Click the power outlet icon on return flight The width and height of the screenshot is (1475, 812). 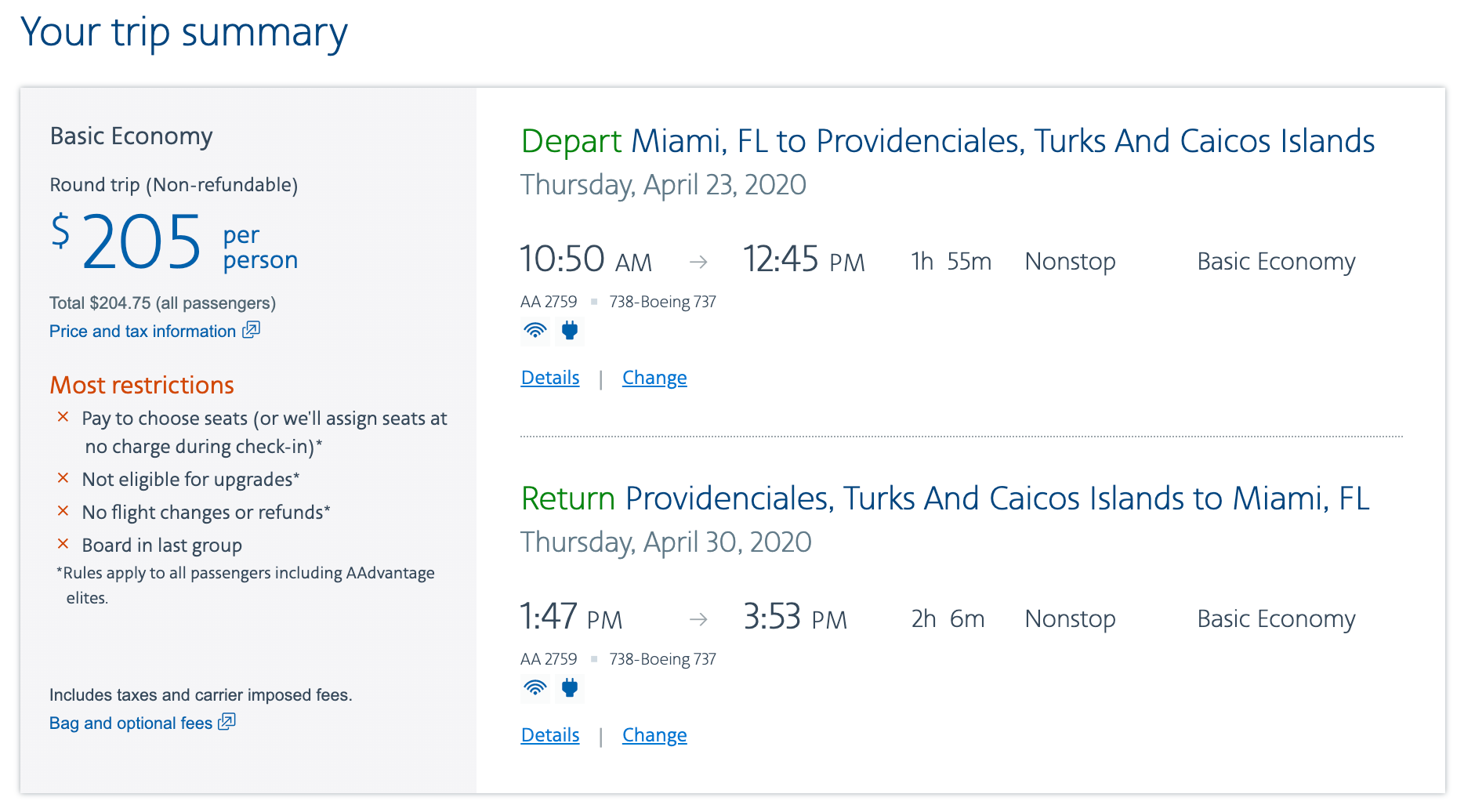[570, 688]
